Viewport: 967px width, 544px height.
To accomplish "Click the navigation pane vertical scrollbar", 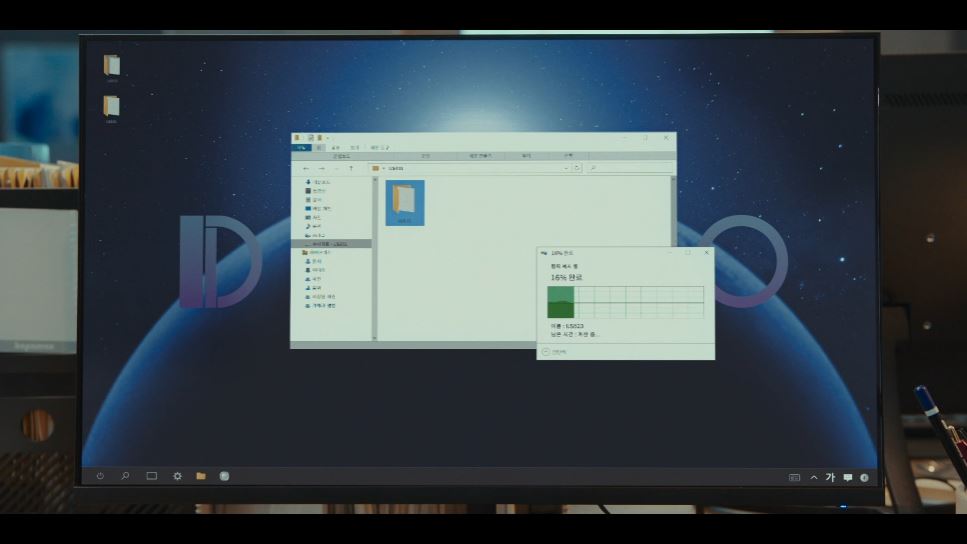I will [x=374, y=258].
